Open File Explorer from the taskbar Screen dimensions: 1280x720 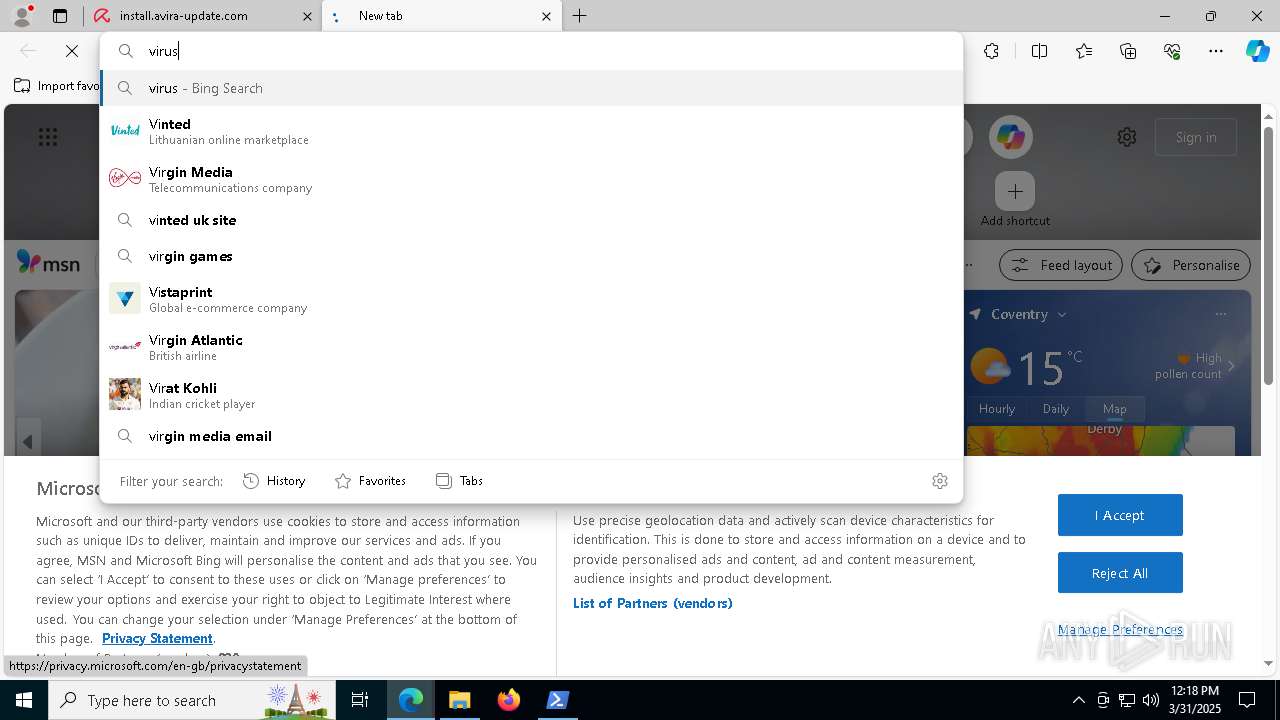pos(459,700)
